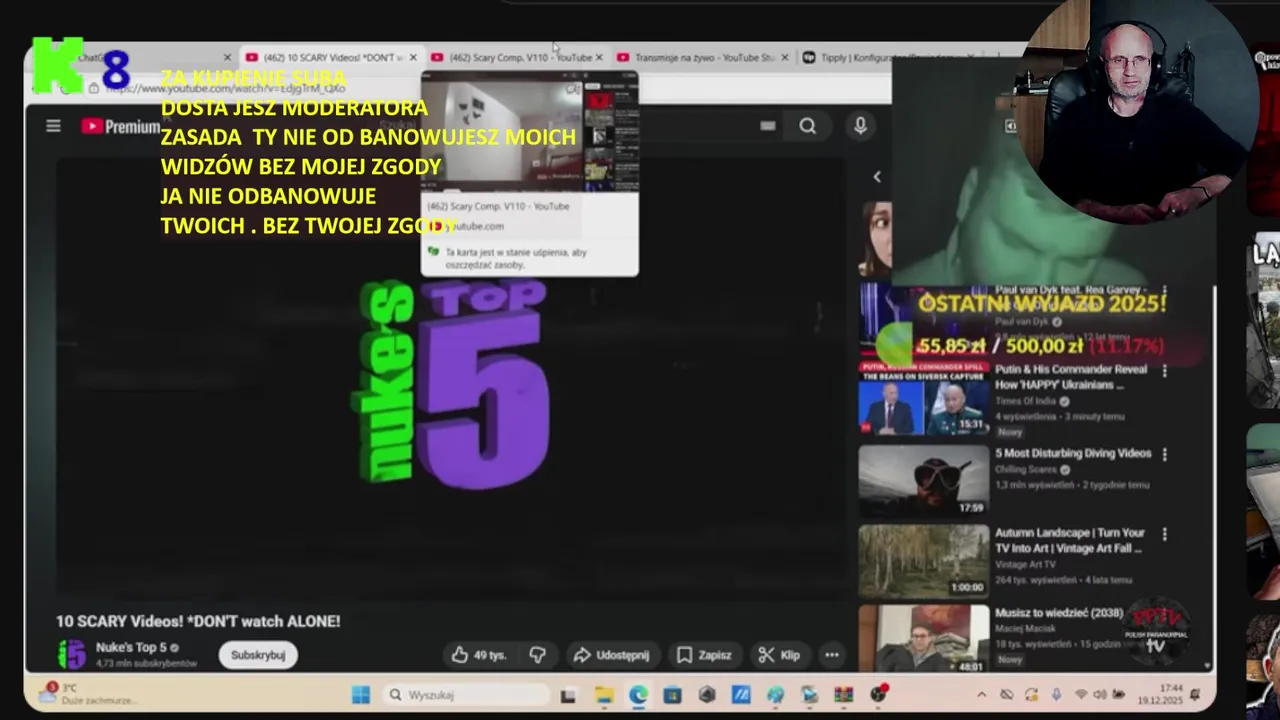Click the browser address bar URL
1280x720 pixels.
pyautogui.click(x=225, y=88)
